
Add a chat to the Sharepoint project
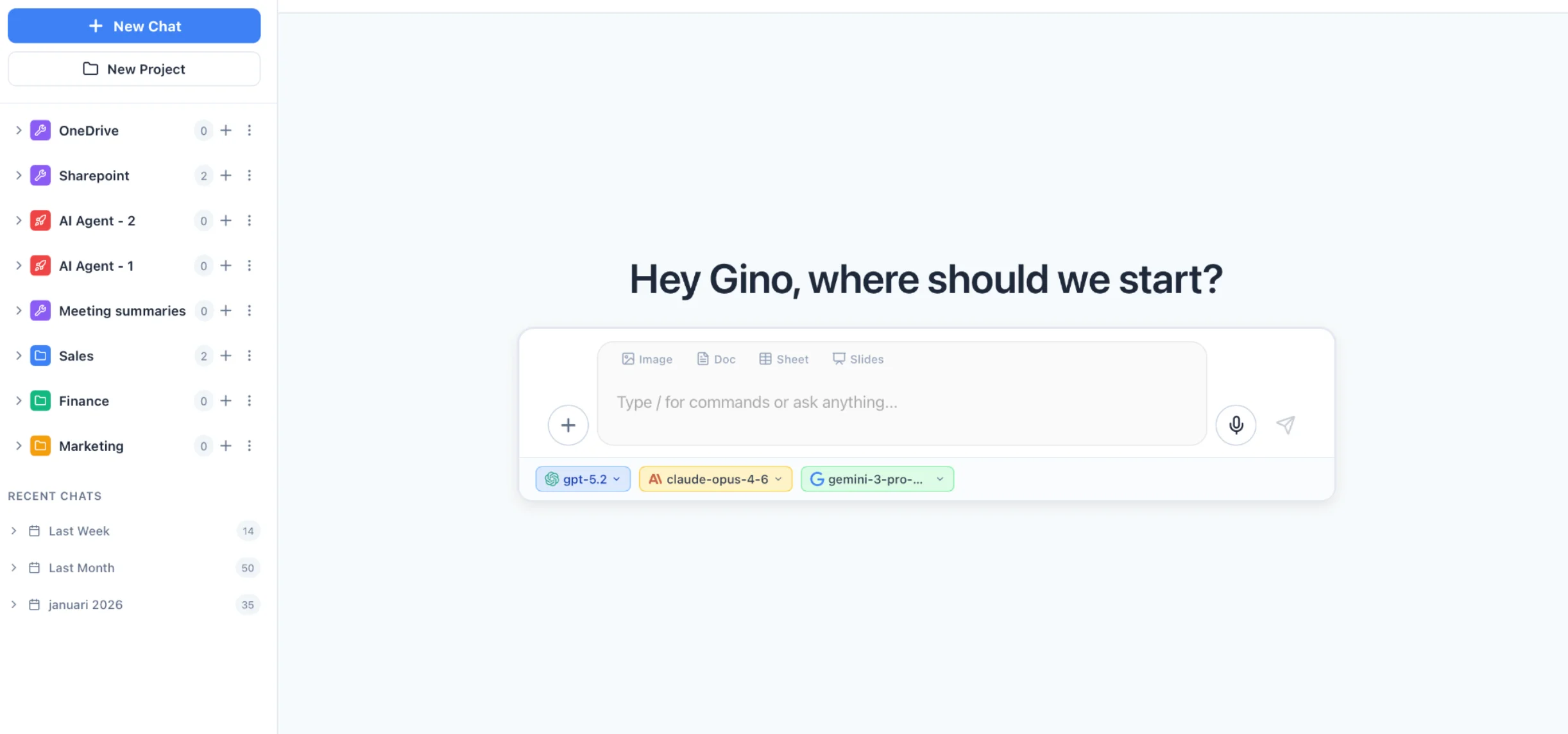tap(226, 176)
